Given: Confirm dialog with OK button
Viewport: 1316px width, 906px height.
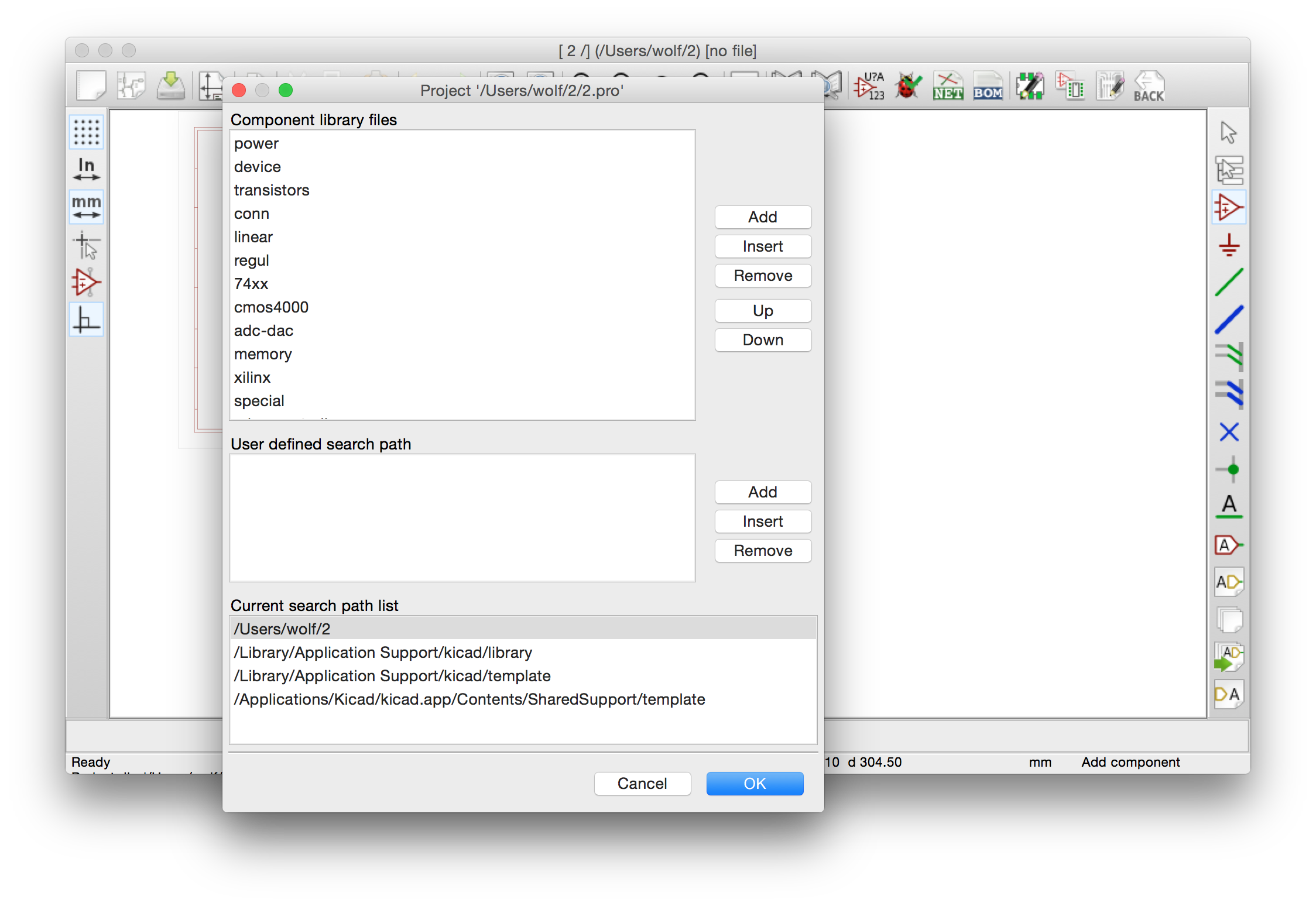Looking at the screenshot, I should click(755, 784).
